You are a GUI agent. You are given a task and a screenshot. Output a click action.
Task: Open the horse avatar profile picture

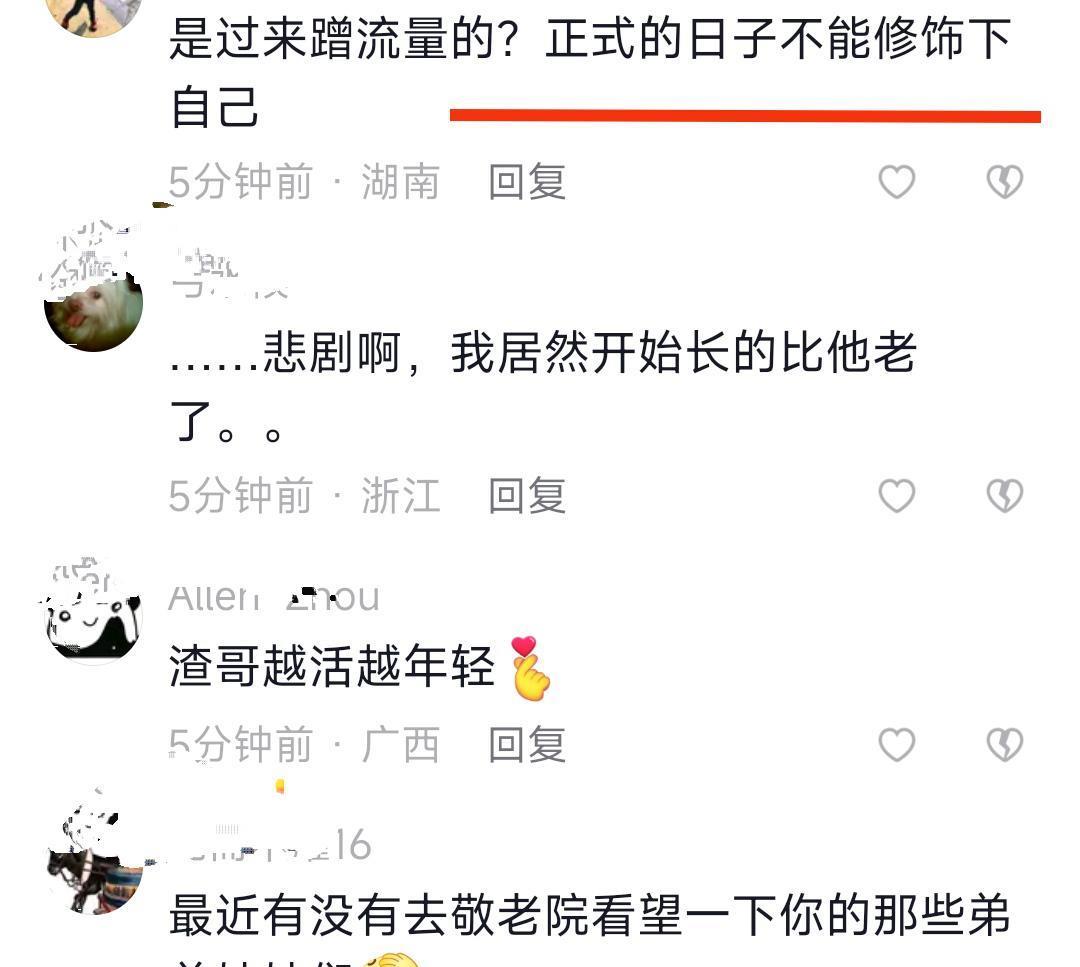[94, 865]
